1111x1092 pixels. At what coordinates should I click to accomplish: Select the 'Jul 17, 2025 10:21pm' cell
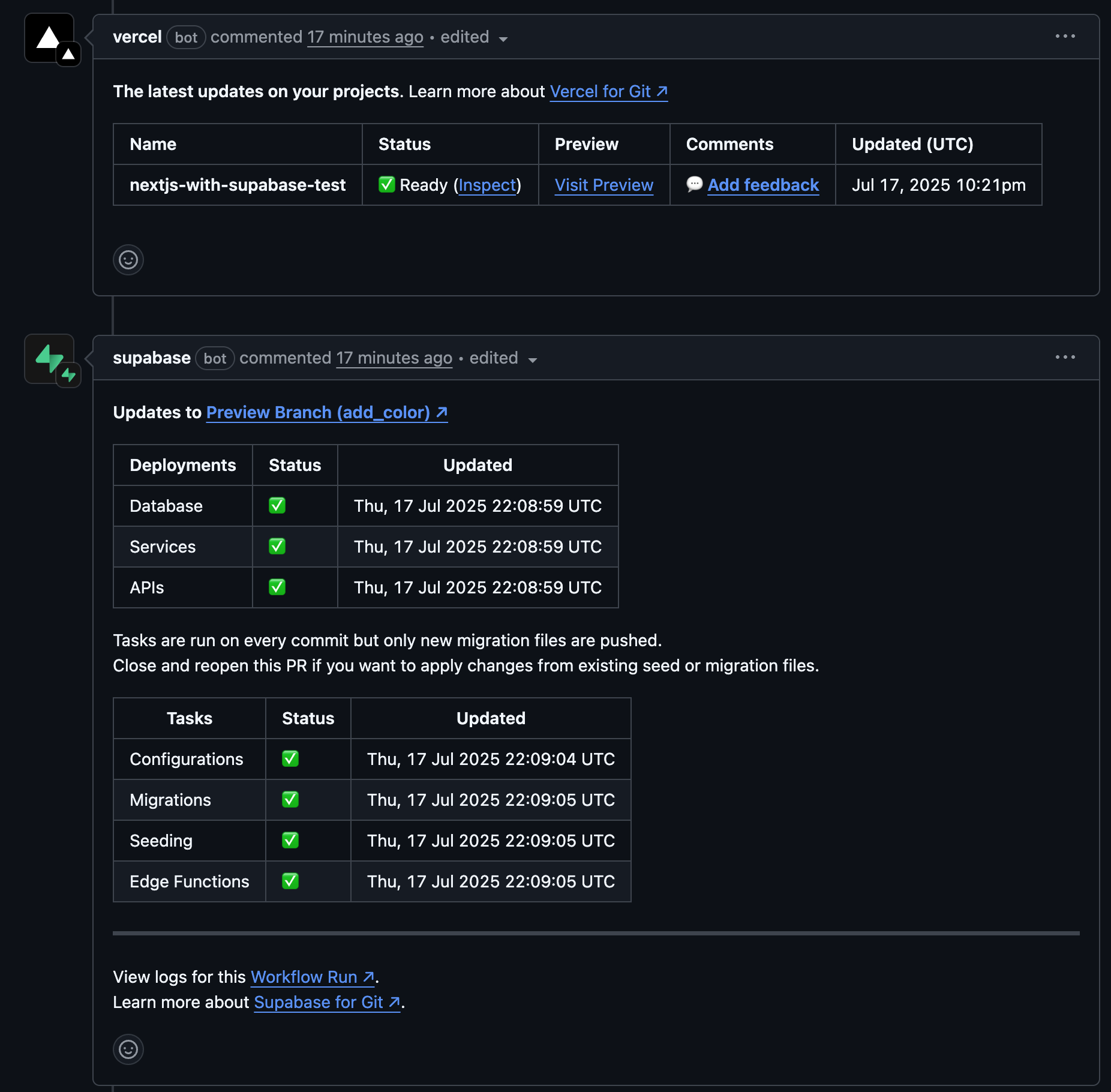coord(939,185)
